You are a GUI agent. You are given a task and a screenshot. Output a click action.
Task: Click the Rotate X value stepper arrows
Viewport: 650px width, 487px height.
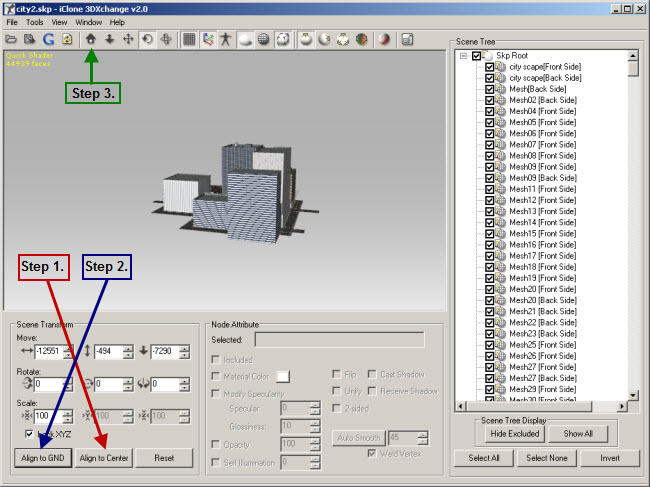click(x=68, y=385)
